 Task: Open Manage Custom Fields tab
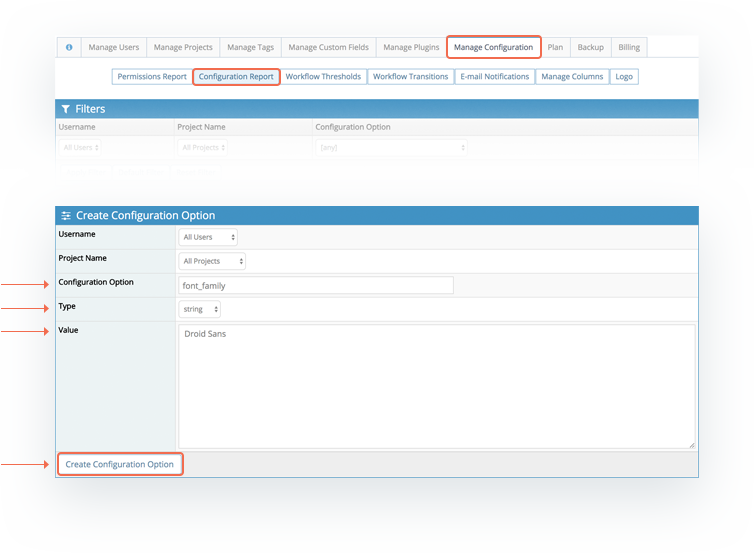click(x=328, y=47)
